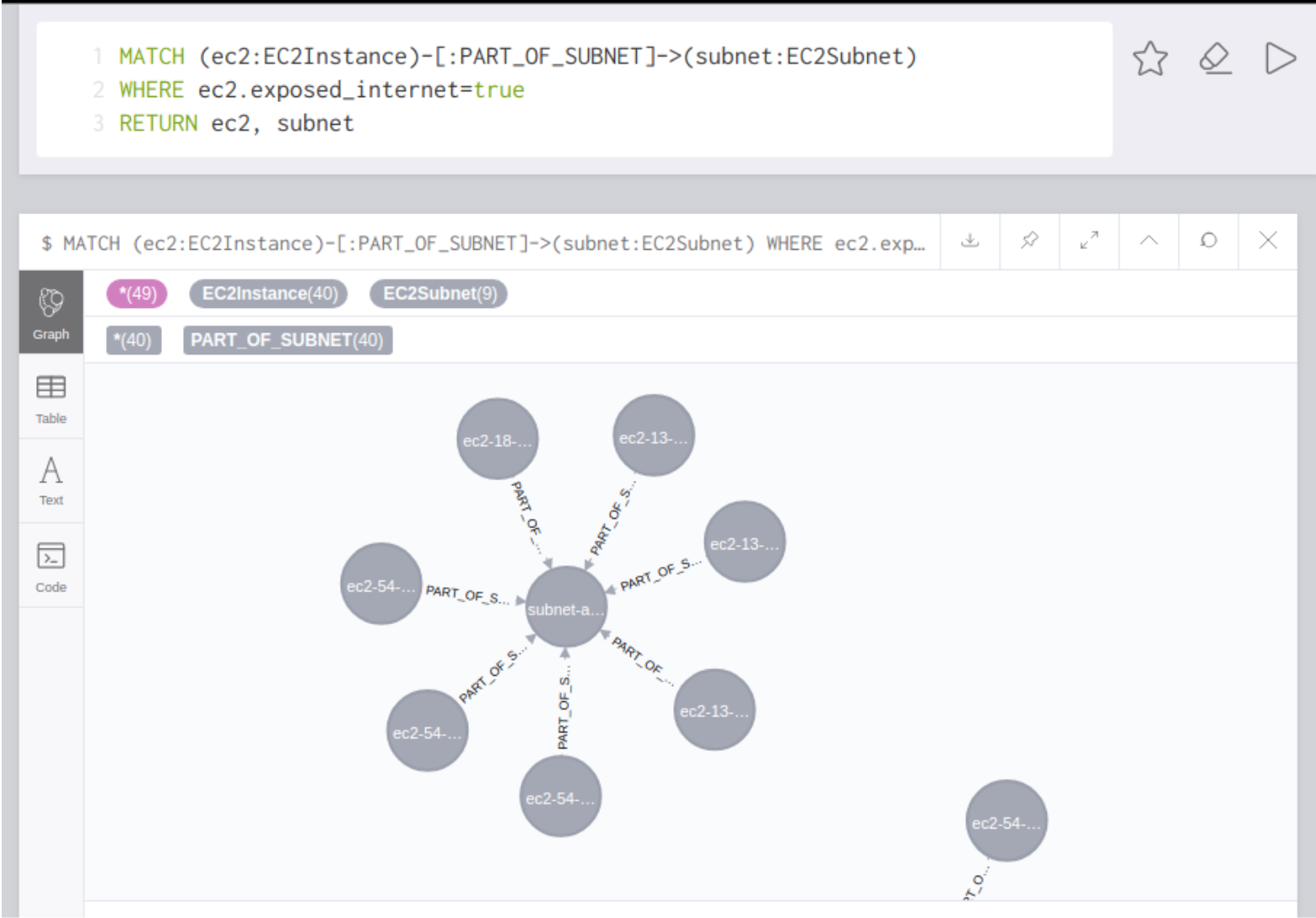Screen dimensions: 1316x918
Task: Close the result frame
Action: point(1267,240)
